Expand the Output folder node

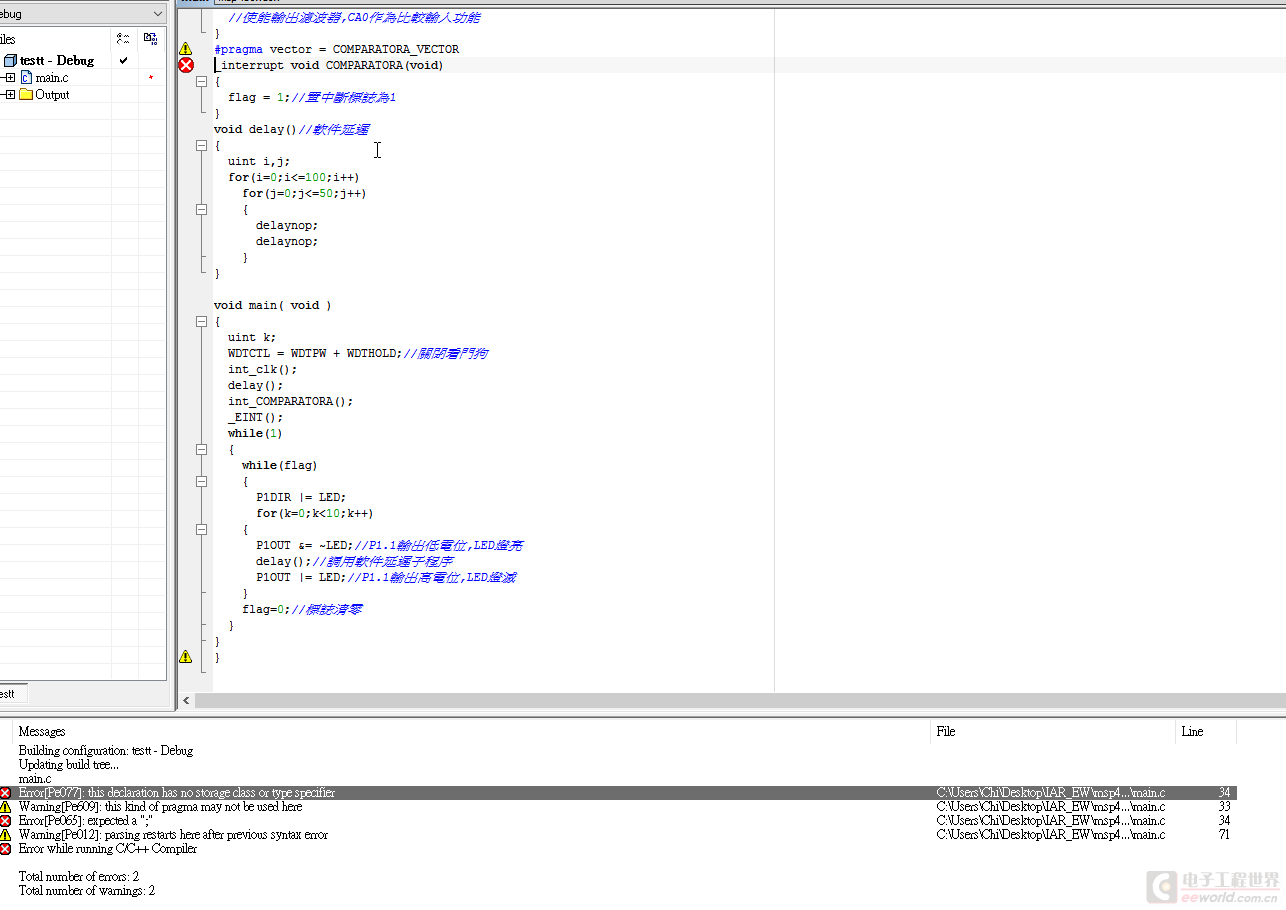pyautogui.click(x=10, y=94)
